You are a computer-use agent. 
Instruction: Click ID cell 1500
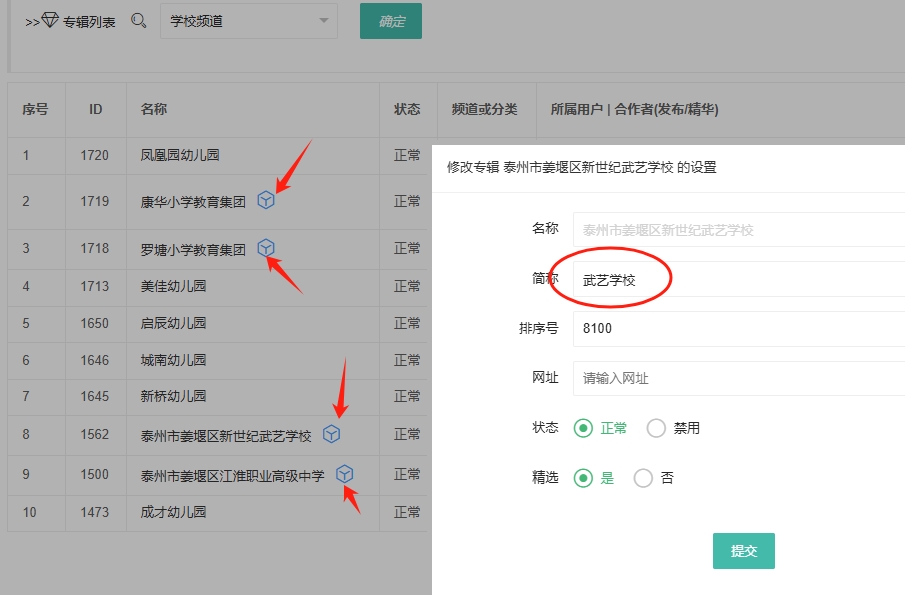point(95,474)
